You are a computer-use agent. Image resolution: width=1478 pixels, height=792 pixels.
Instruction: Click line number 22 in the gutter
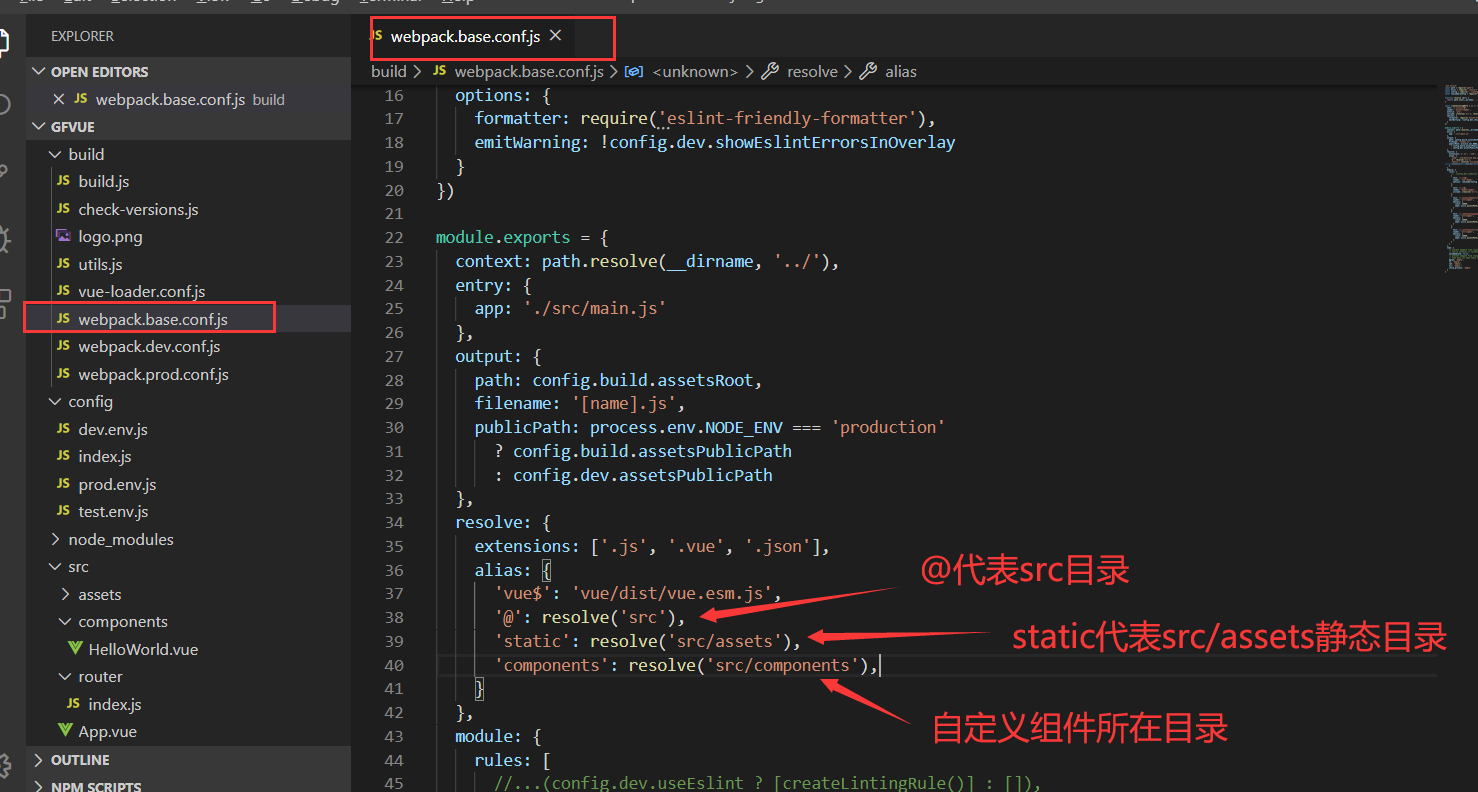(393, 237)
